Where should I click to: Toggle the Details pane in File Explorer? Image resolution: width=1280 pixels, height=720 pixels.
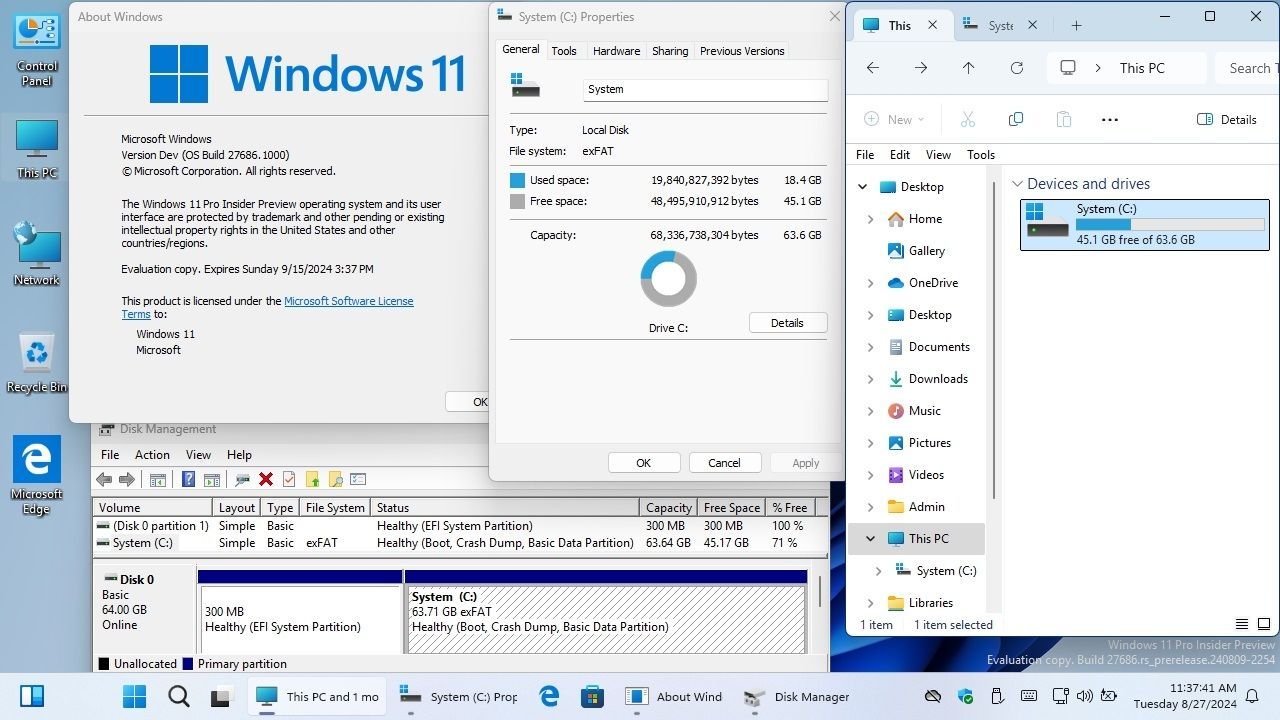1227,120
